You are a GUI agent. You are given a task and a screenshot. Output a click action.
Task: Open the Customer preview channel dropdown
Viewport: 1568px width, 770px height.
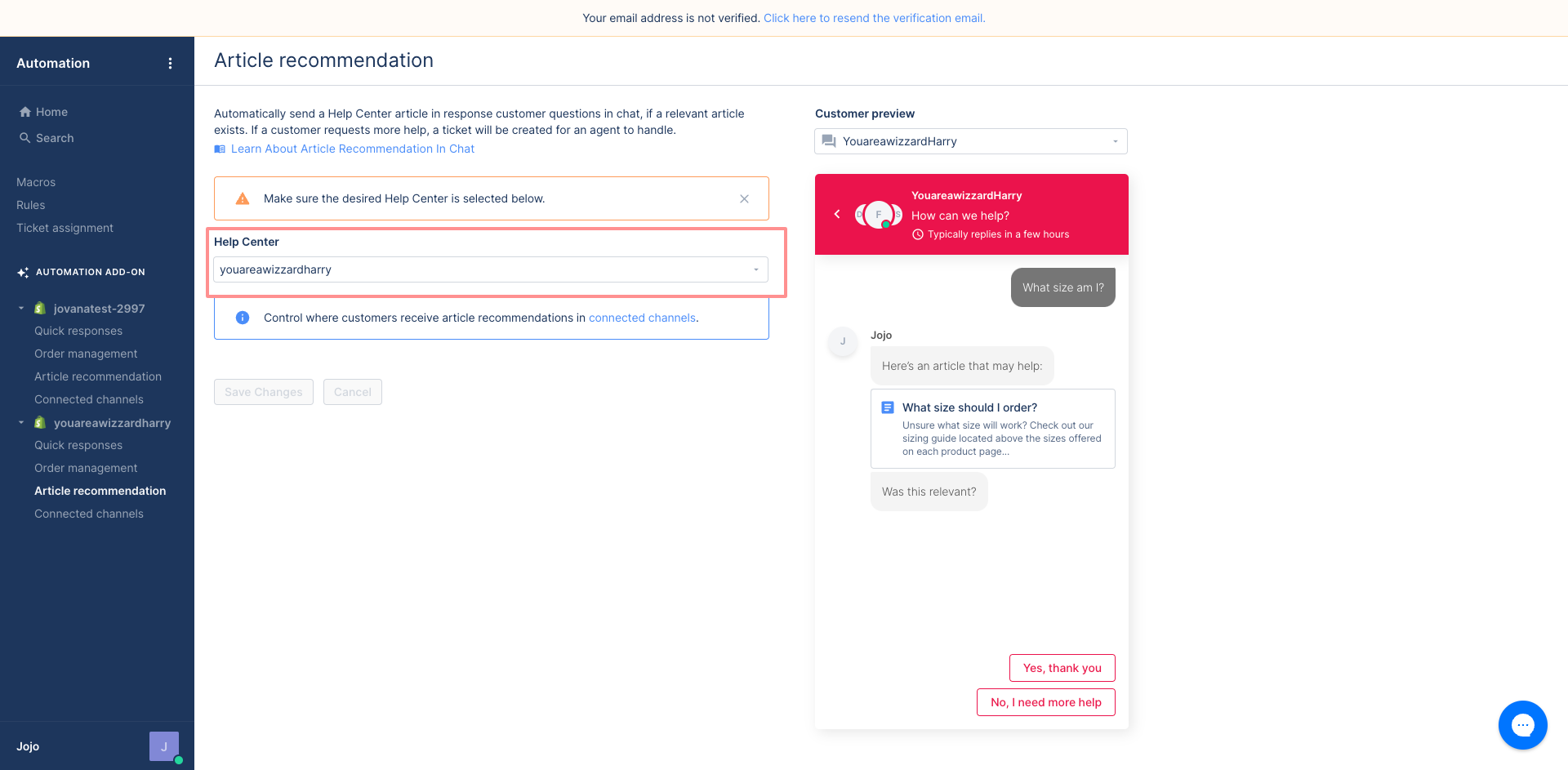pyautogui.click(x=971, y=141)
